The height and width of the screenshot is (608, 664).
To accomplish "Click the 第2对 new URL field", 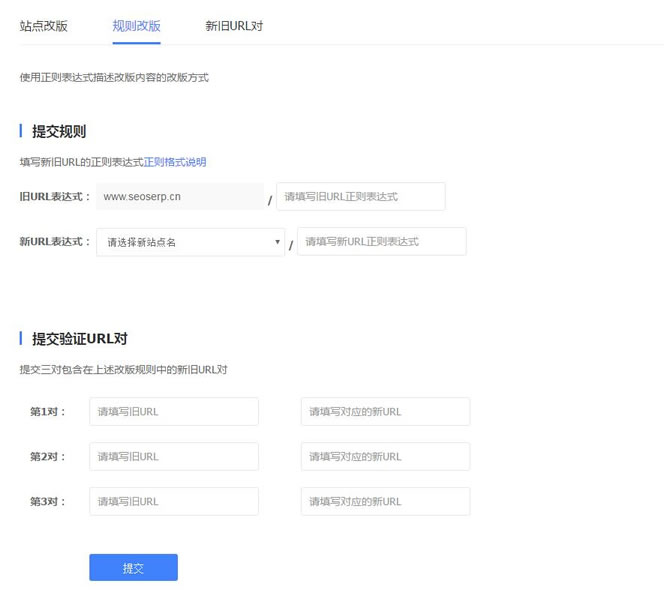I will [385, 456].
